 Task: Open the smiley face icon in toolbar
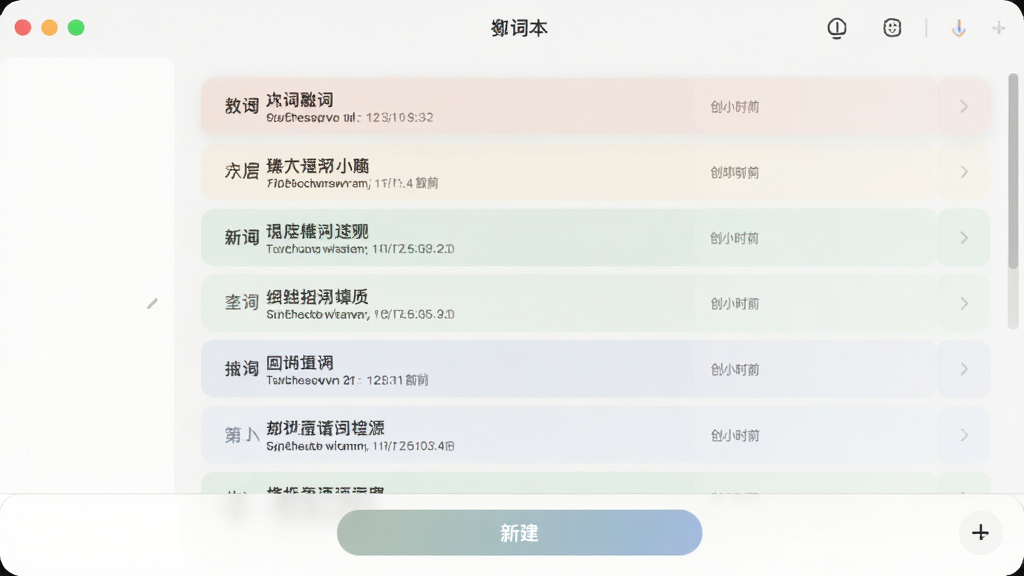click(x=892, y=27)
